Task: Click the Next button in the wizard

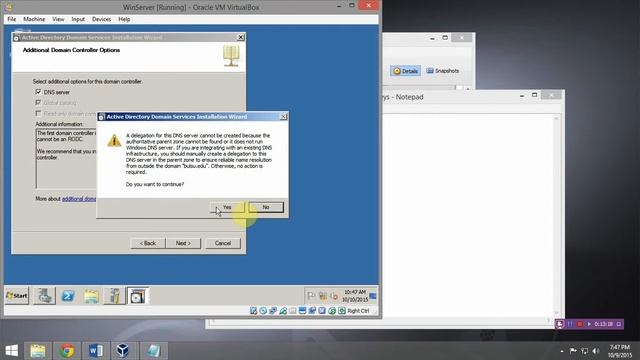Action: point(183,243)
